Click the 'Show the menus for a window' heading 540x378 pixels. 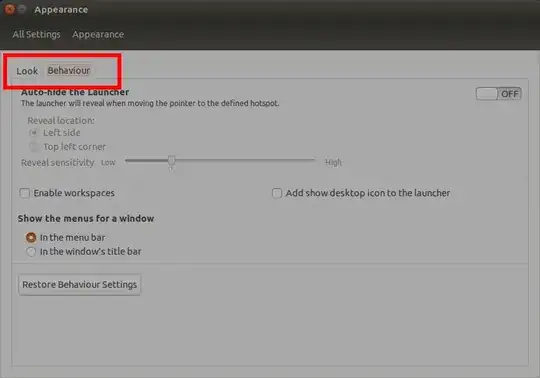tap(86, 218)
